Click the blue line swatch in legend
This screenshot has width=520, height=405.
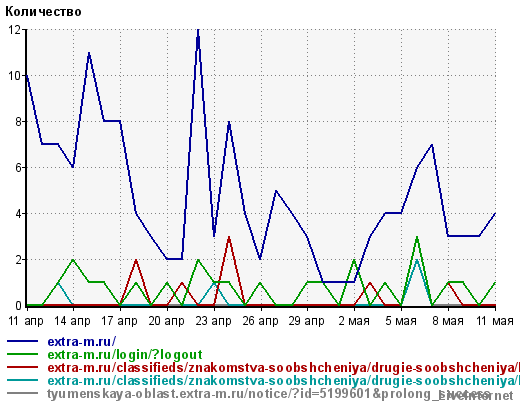click(22, 341)
